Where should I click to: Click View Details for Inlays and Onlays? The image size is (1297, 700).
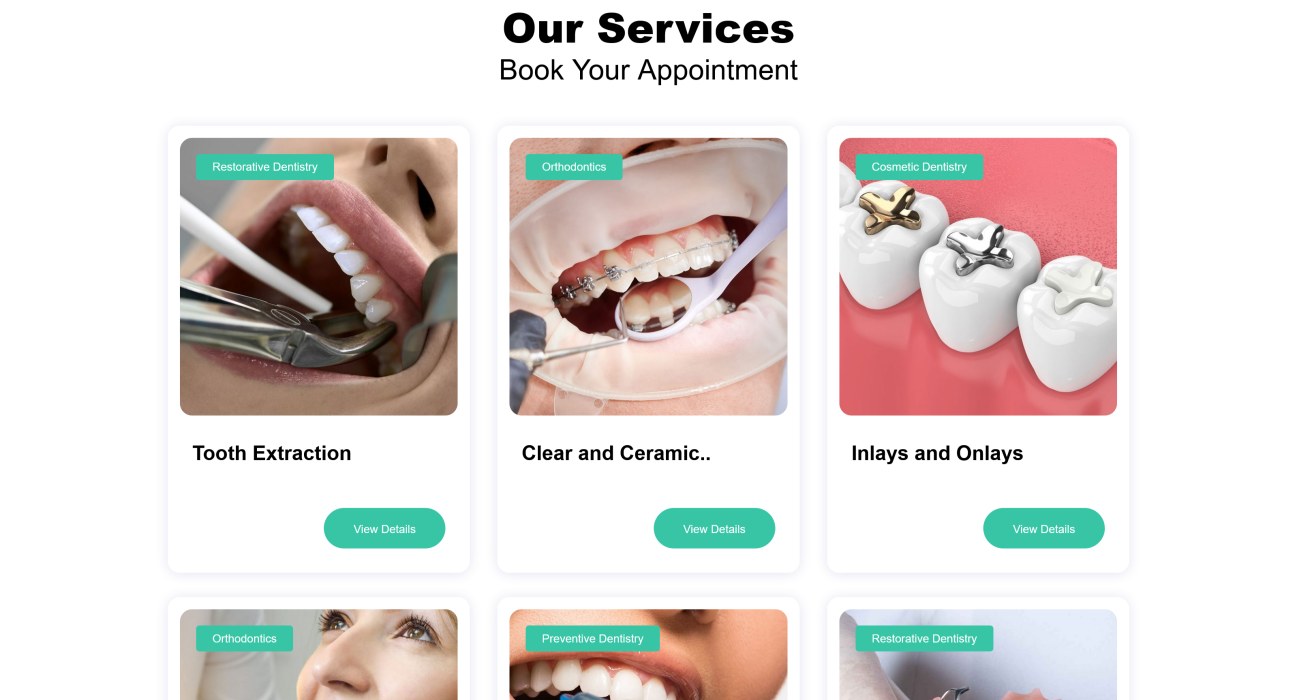(x=1043, y=528)
